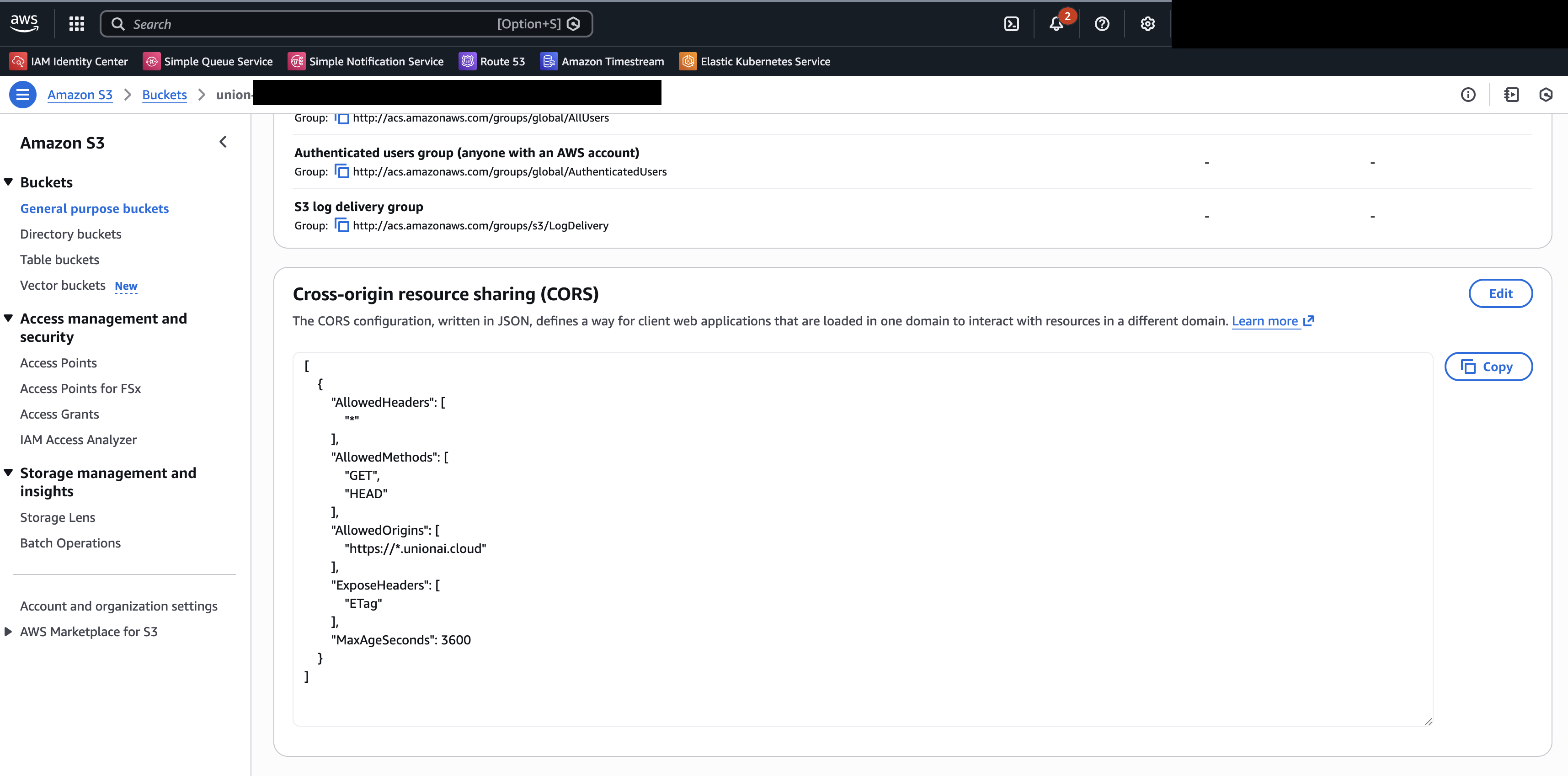Open the info panel icon
The width and height of the screenshot is (1568, 776).
tap(1467, 94)
